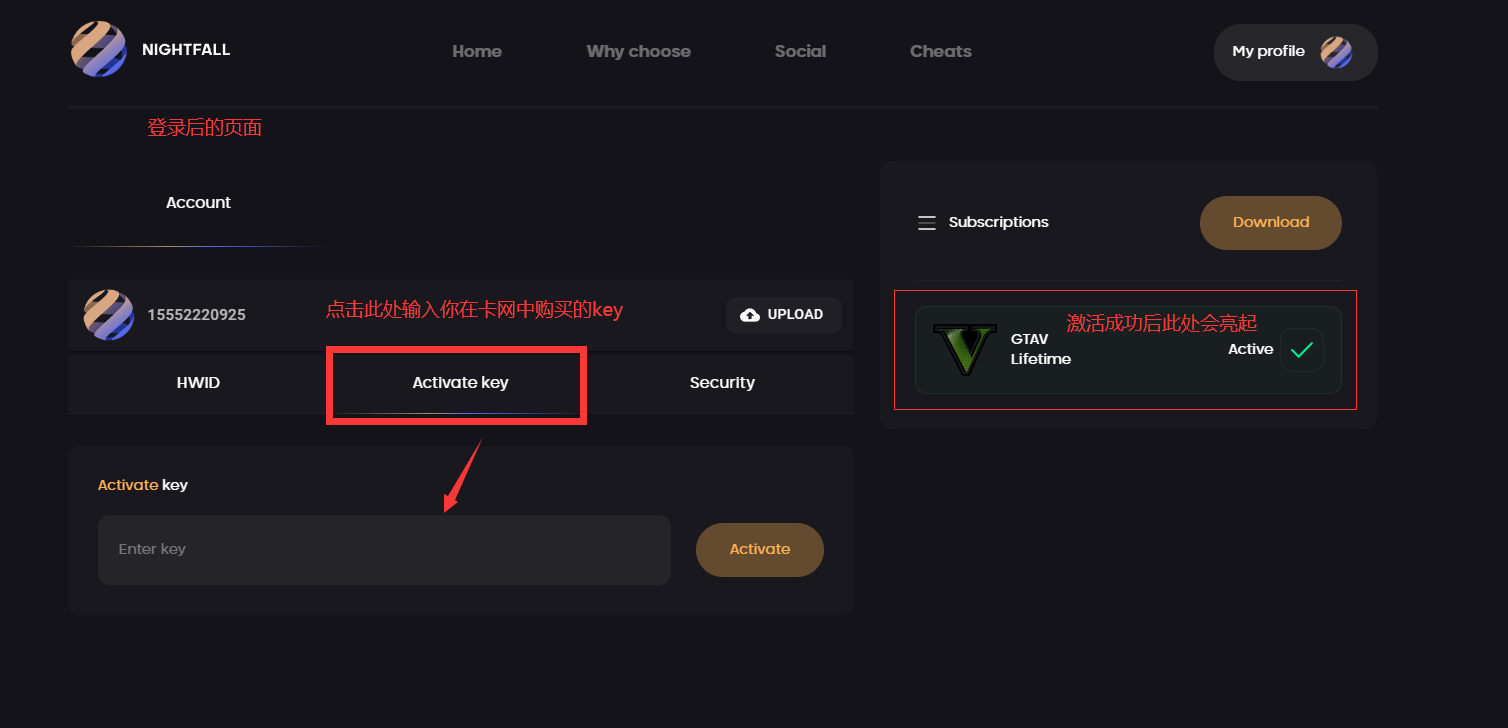Focus the Enter key input field
This screenshot has width=1508, height=728.
[x=384, y=550]
